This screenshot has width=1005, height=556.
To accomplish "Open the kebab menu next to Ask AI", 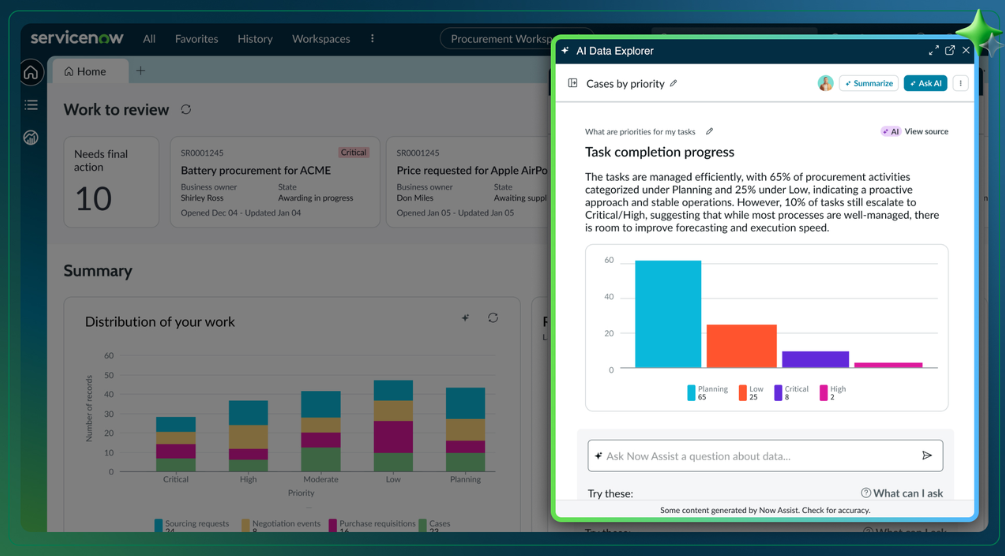I will pyautogui.click(x=960, y=84).
